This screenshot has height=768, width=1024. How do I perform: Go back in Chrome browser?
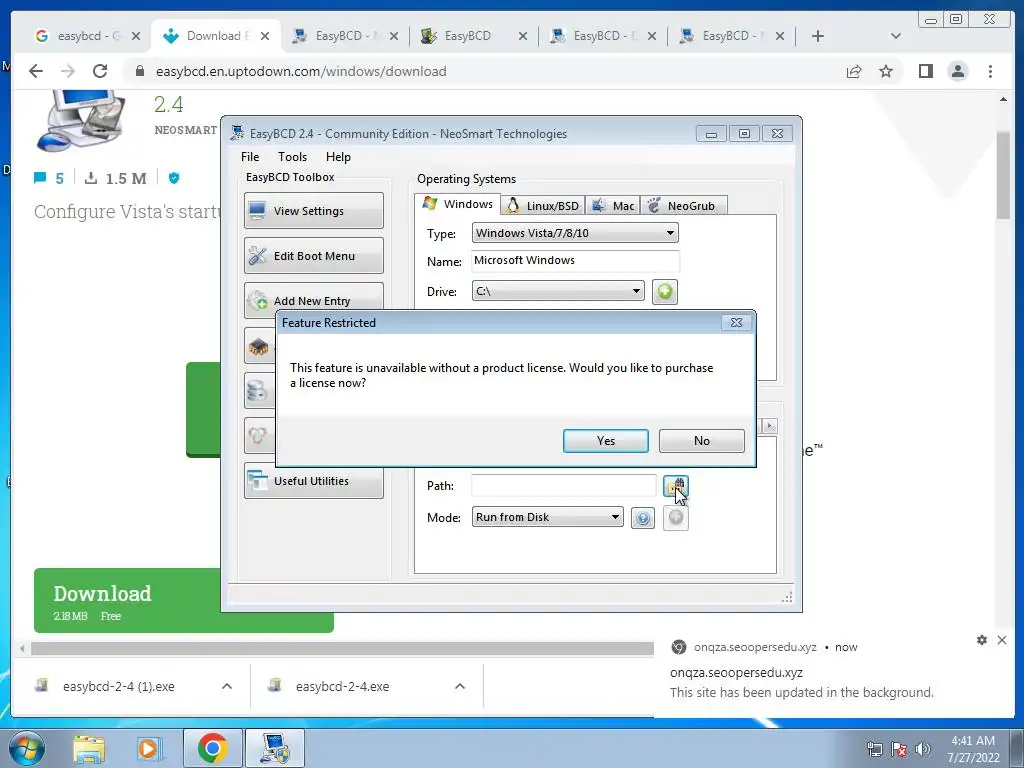tap(36, 71)
